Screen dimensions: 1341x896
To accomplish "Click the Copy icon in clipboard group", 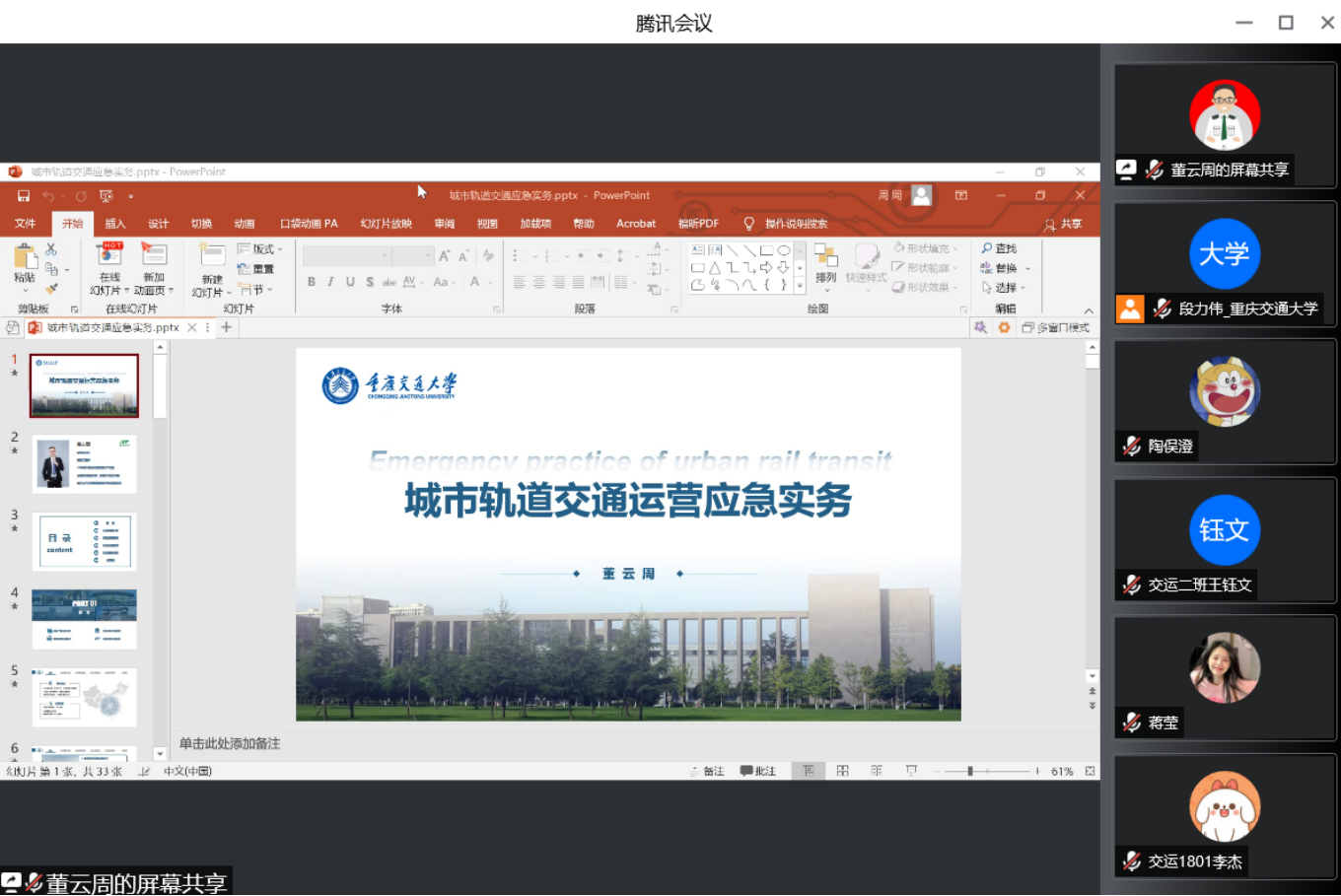I will point(52,269).
